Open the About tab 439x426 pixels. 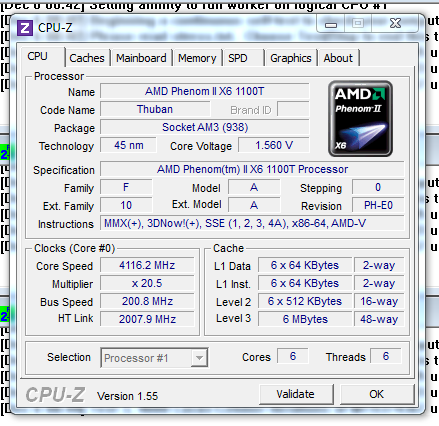coord(338,58)
